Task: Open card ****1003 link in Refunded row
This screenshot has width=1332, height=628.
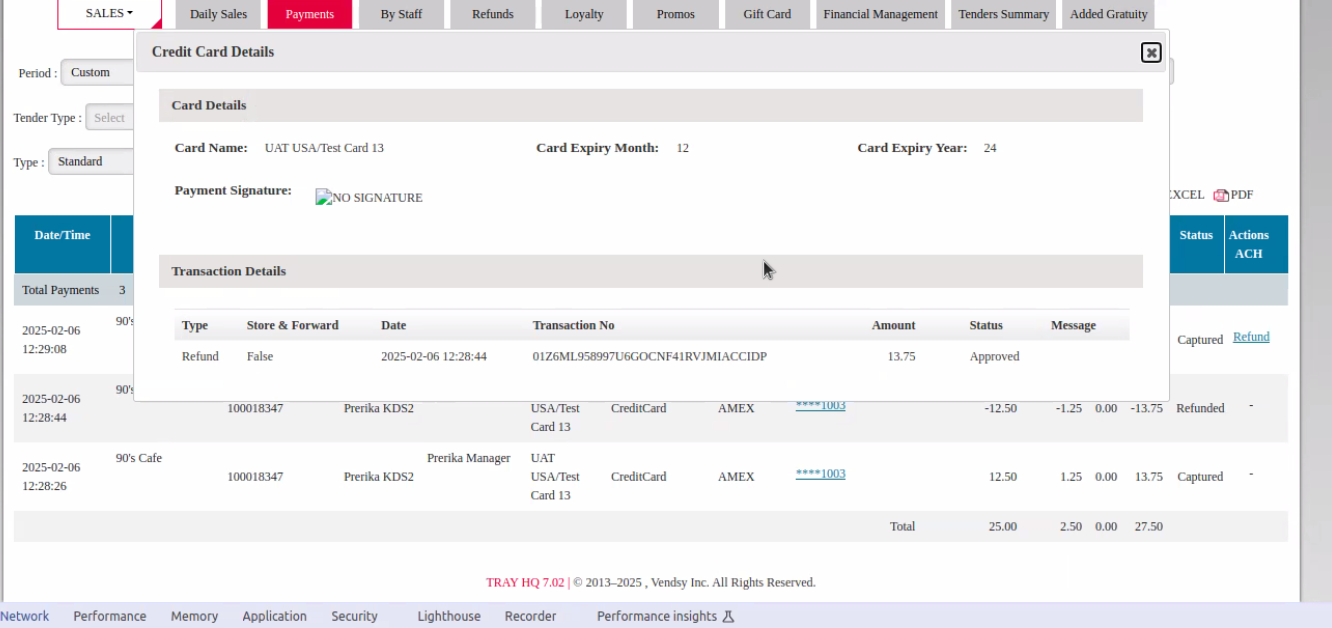Action: (x=820, y=406)
